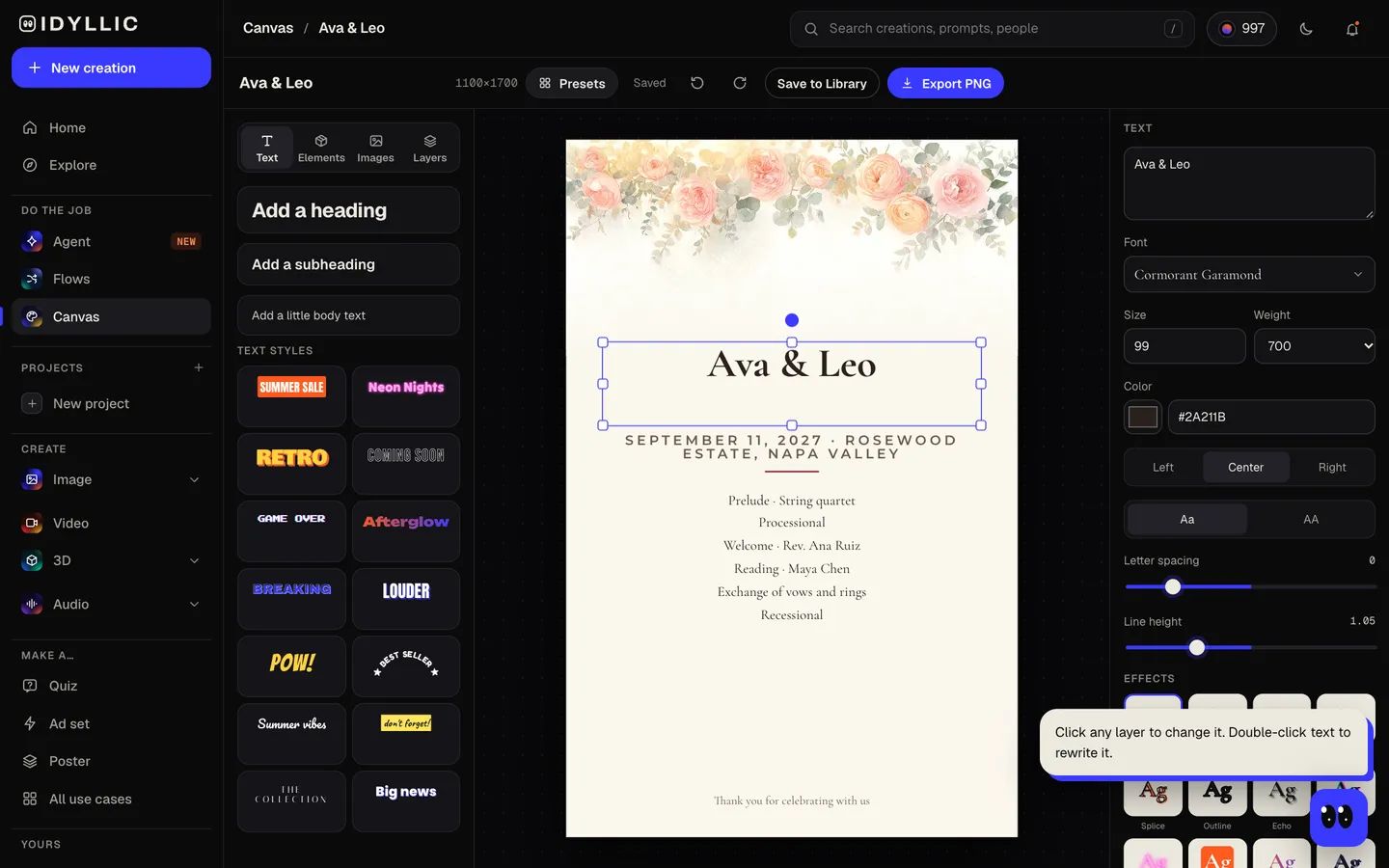1389x868 pixels.
Task: Select mixed case Aa option
Action: pyautogui.click(x=1187, y=519)
